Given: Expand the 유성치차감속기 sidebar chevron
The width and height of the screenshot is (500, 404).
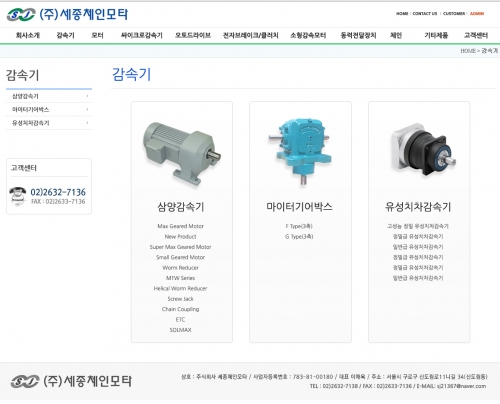Looking at the screenshot, I should (87, 123).
